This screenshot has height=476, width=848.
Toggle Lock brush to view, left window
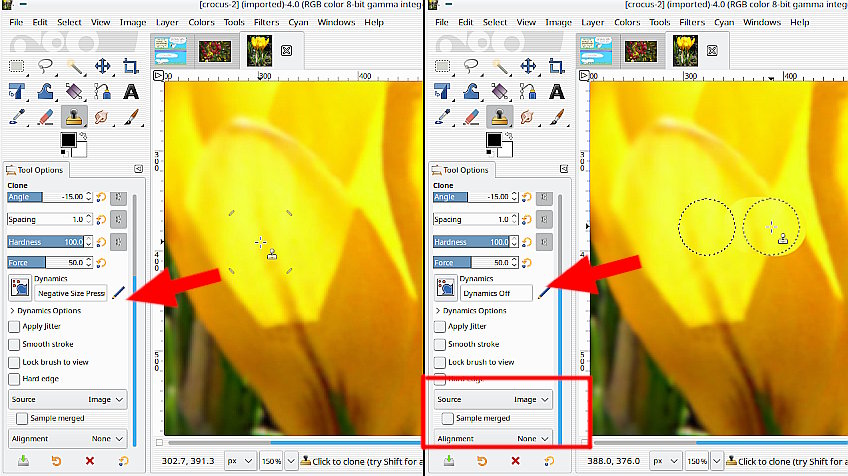(x=14, y=362)
